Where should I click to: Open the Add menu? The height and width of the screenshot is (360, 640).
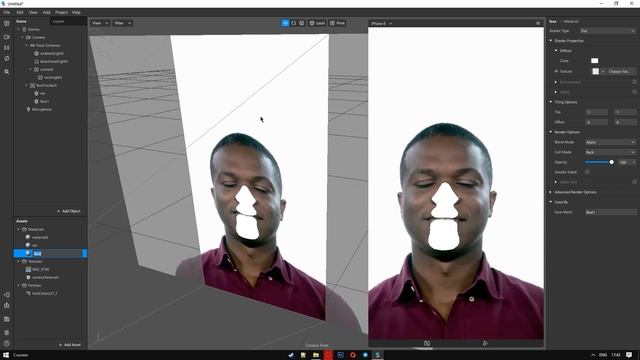click(x=47, y=13)
